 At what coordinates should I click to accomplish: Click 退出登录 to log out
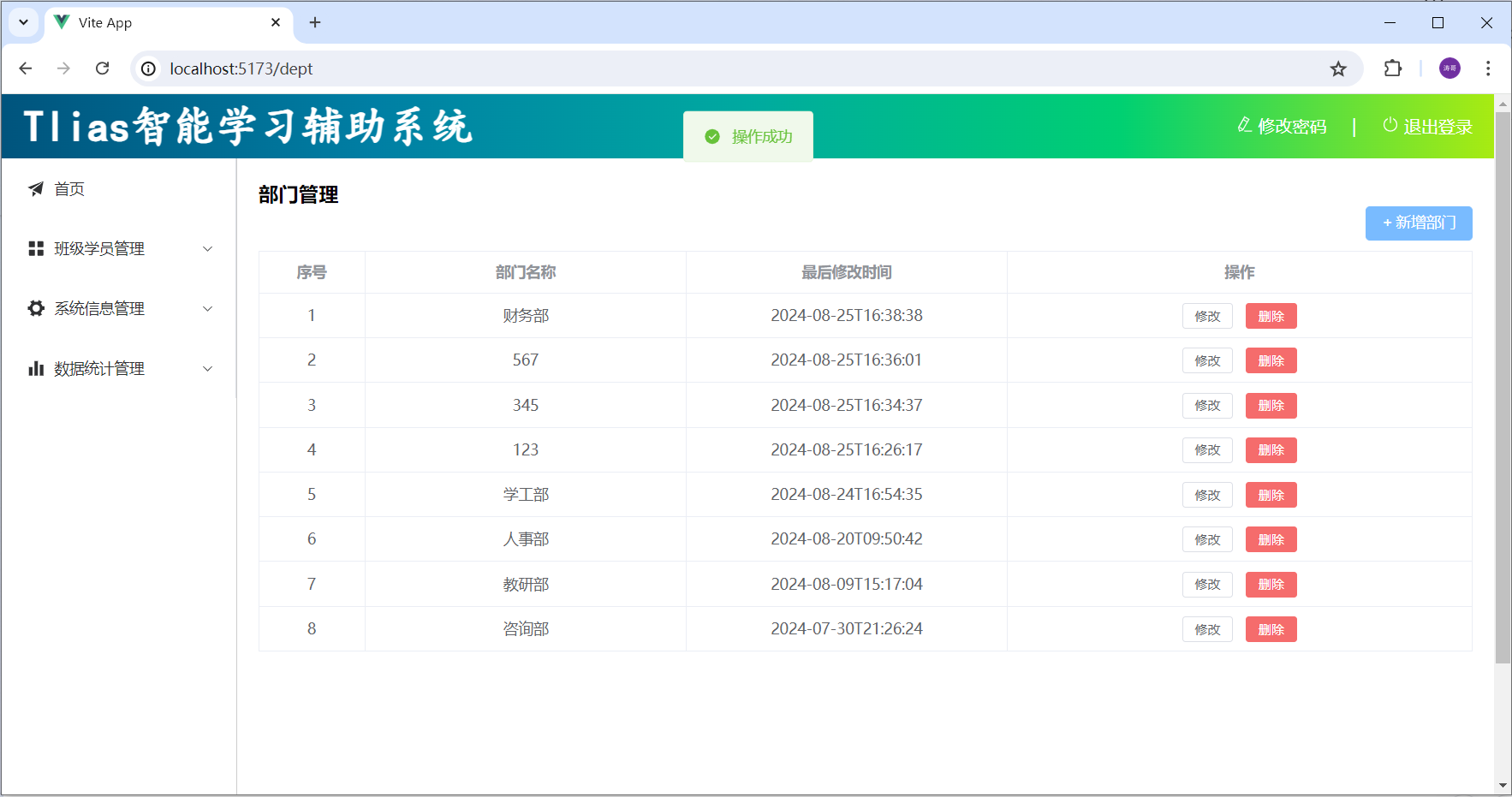pyautogui.click(x=1428, y=127)
